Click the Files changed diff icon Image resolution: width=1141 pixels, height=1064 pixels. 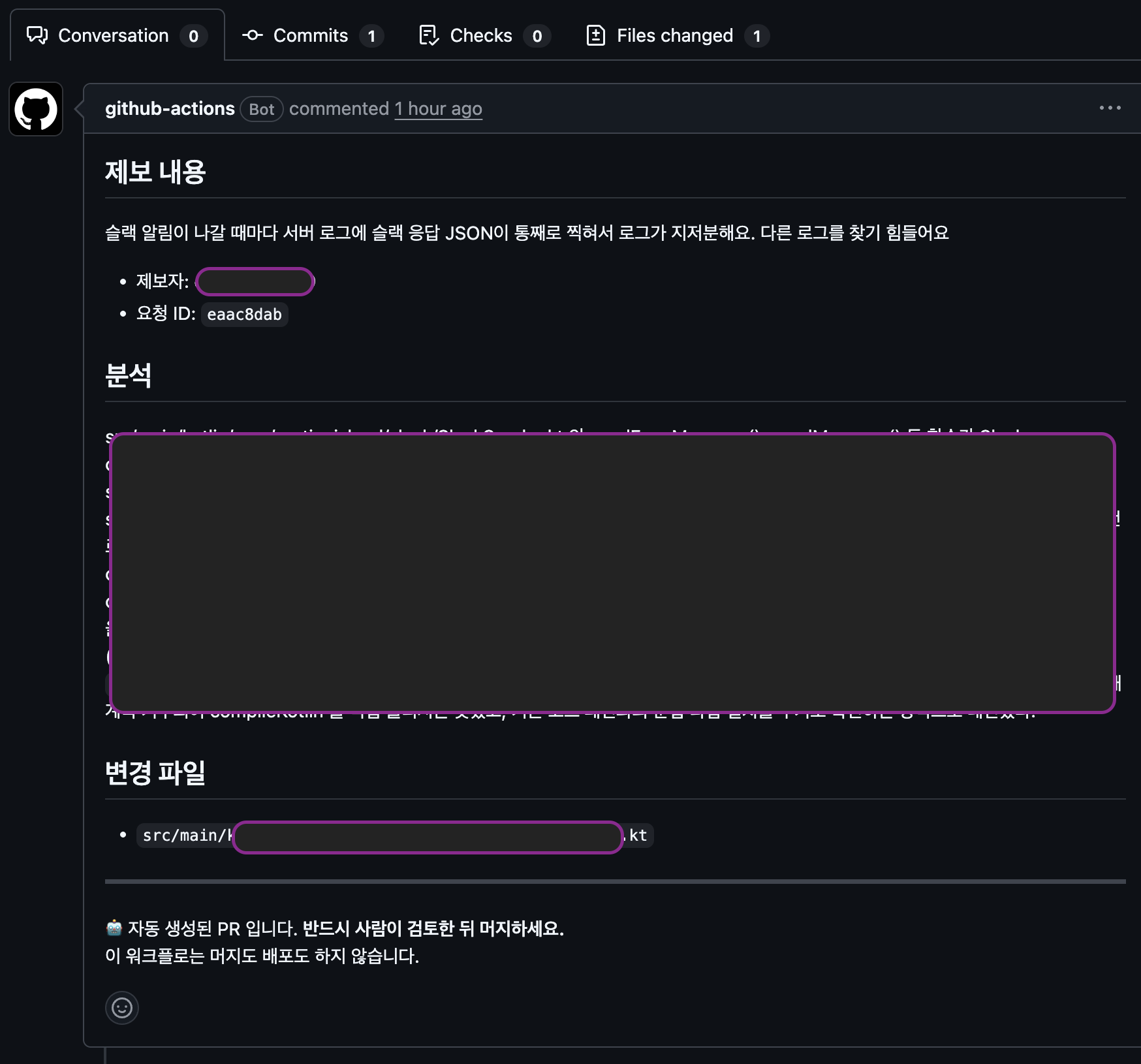(x=596, y=35)
